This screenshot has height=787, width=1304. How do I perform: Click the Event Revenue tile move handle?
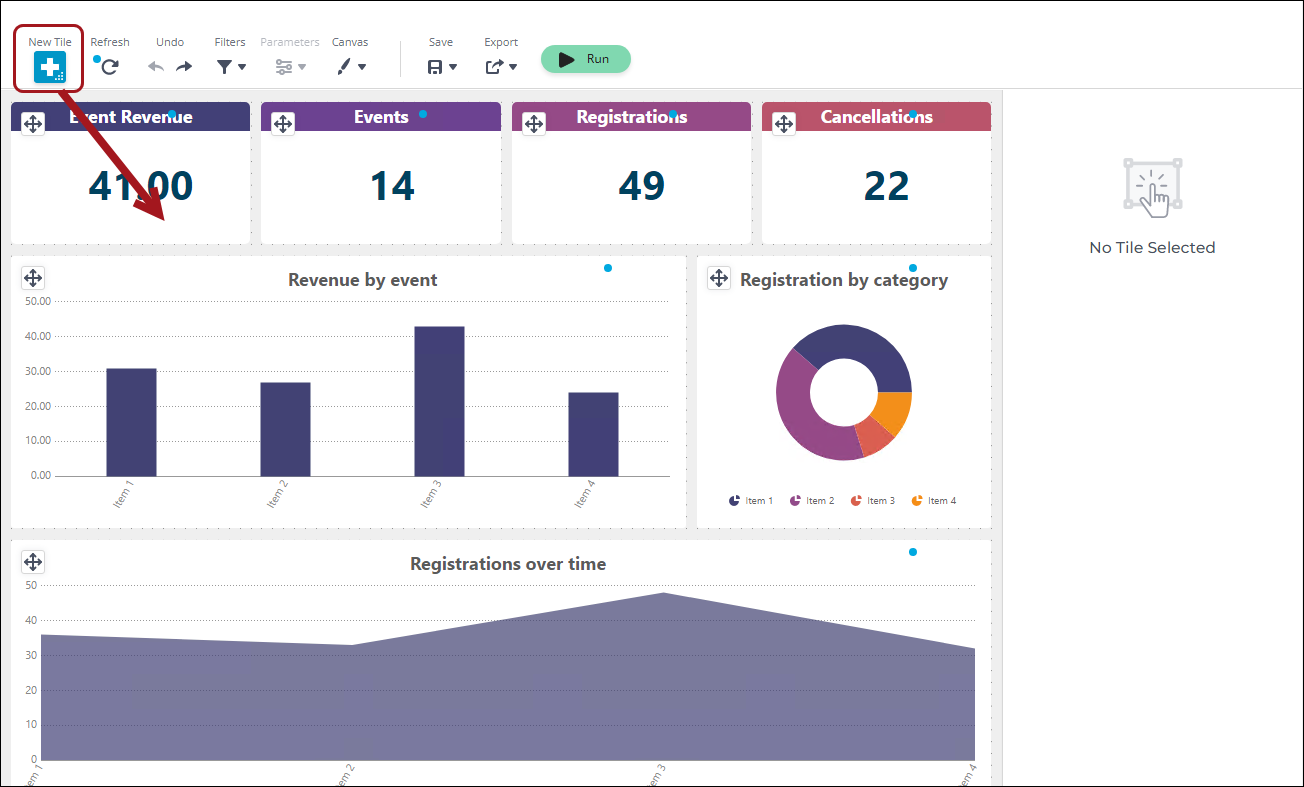pos(33,123)
